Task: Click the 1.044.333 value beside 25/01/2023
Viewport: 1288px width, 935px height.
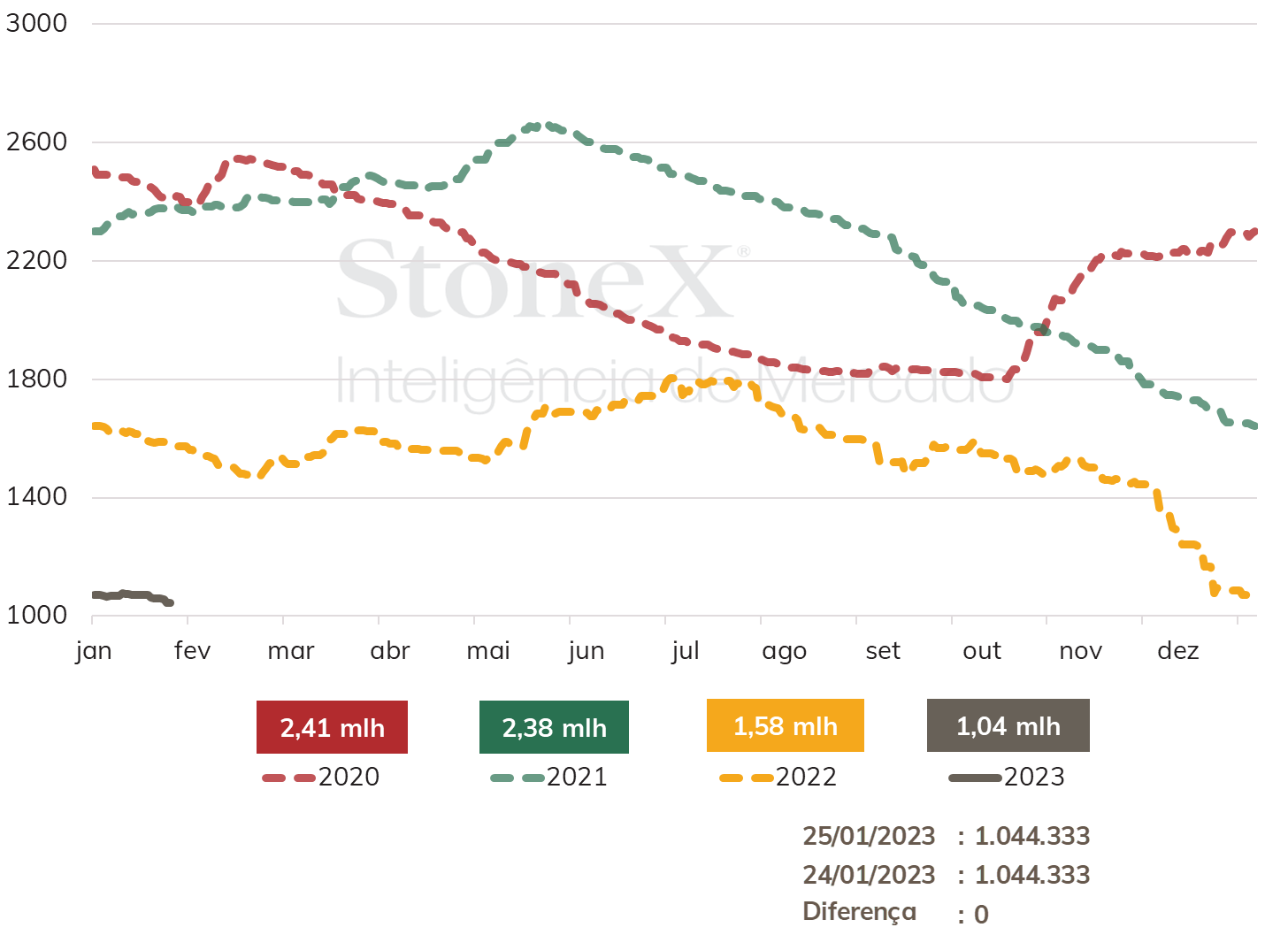Action: pyautogui.click(x=1032, y=836)
